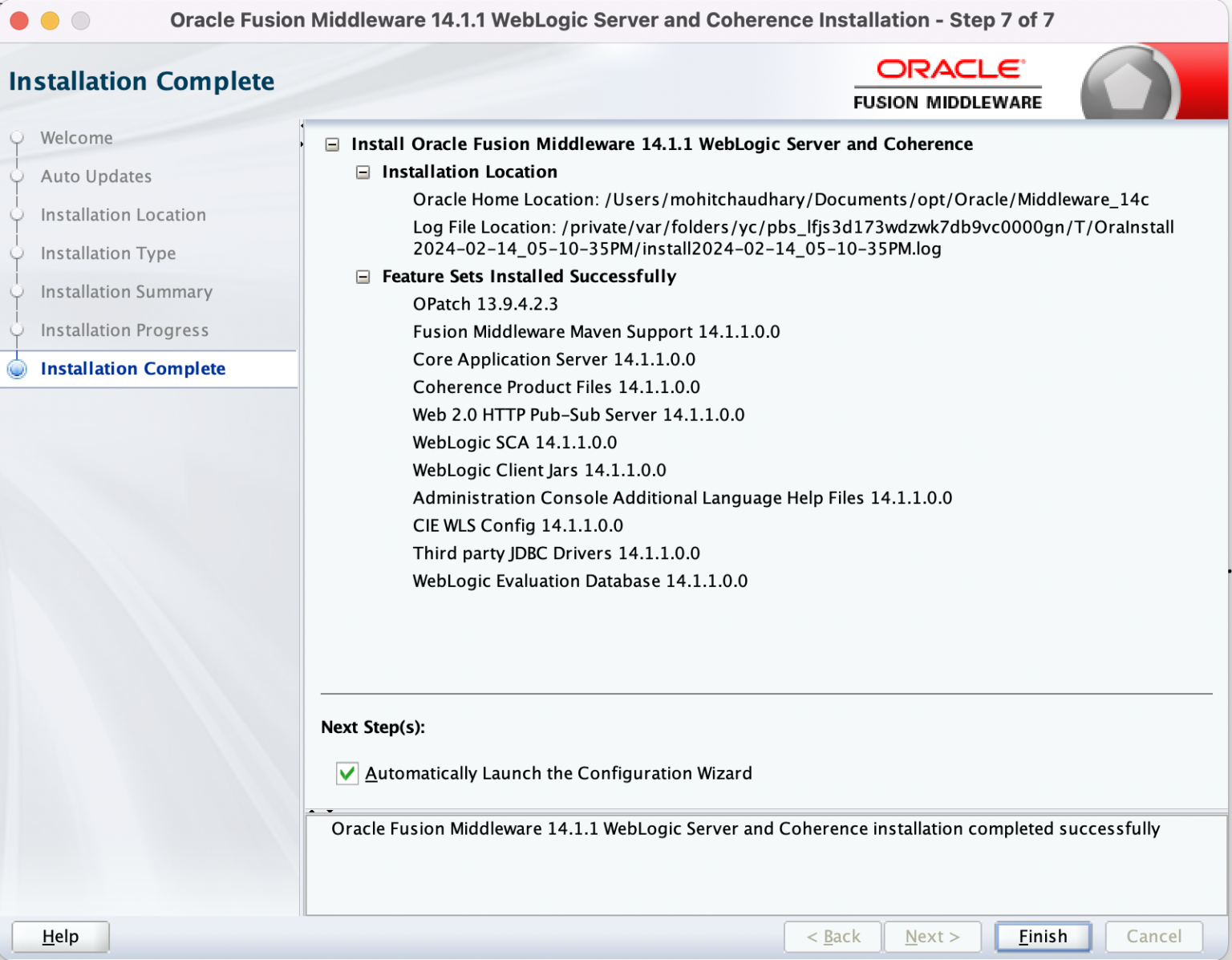The height and width of the screenshot is (960, 1232).
Task: Collapse the Installation Location section
Action: 365,172
